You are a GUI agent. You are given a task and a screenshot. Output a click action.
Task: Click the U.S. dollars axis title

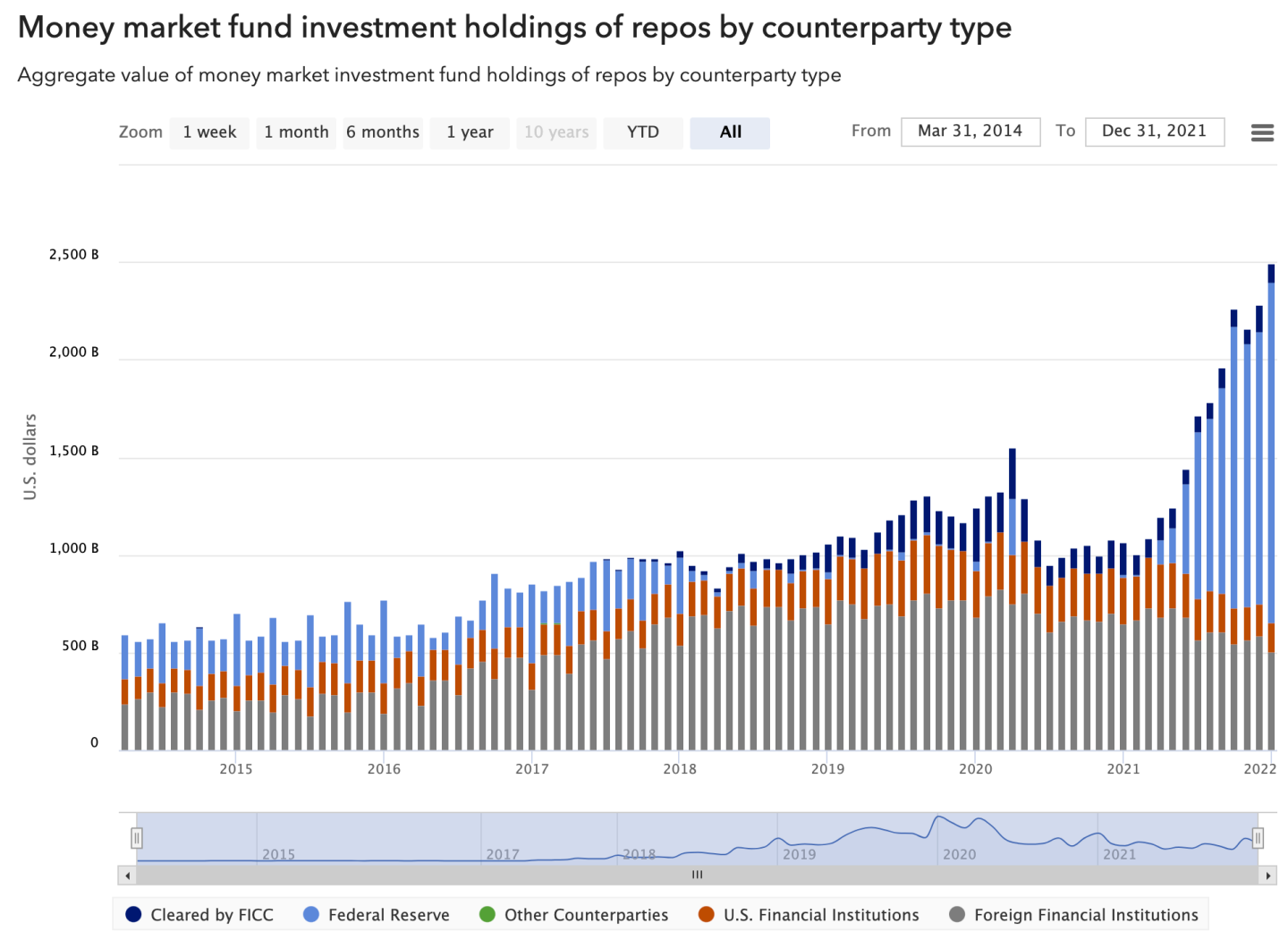pyautogui.click(x=30, y=457)
